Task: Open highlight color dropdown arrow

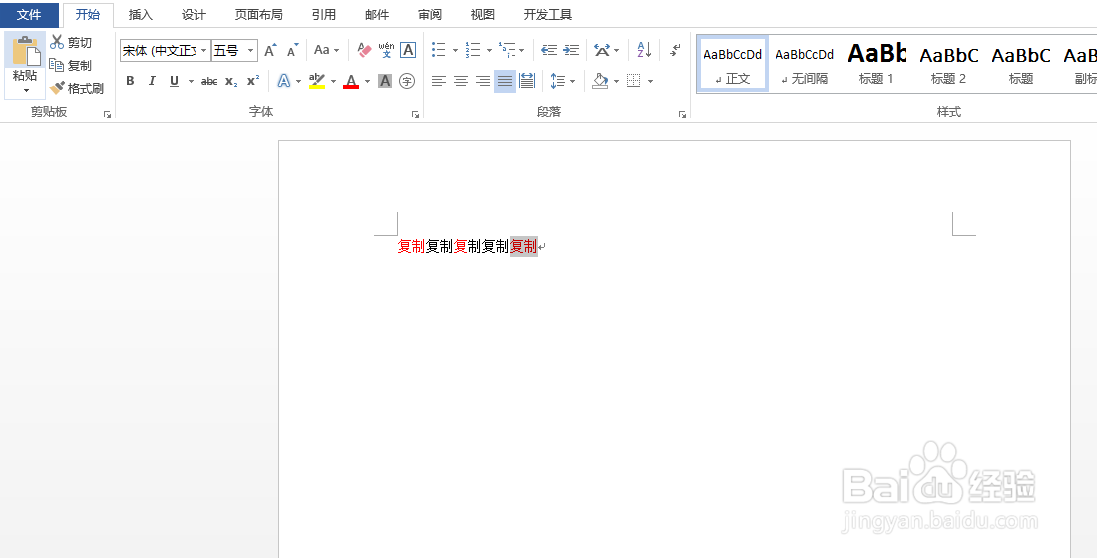Action: coord(334,81)
